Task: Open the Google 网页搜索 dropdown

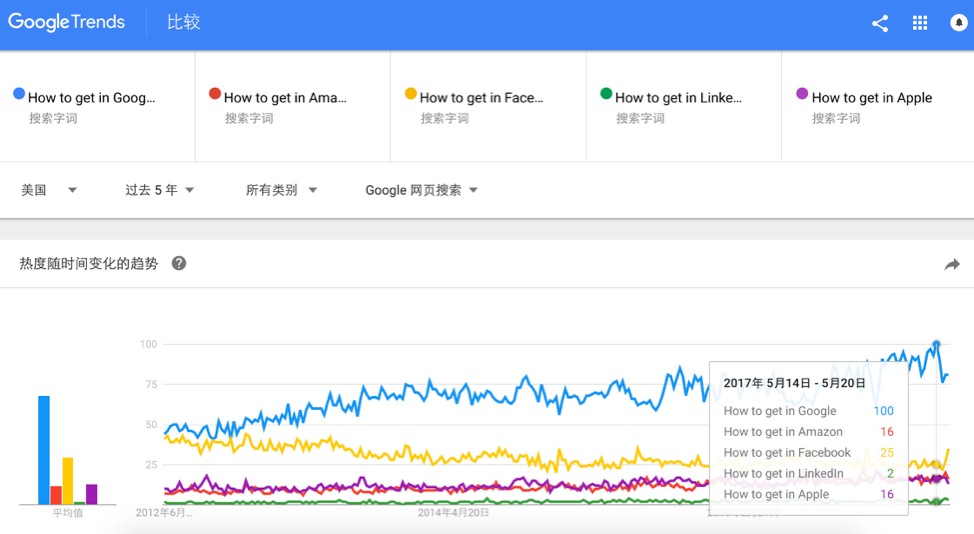Action: [421, 190]
